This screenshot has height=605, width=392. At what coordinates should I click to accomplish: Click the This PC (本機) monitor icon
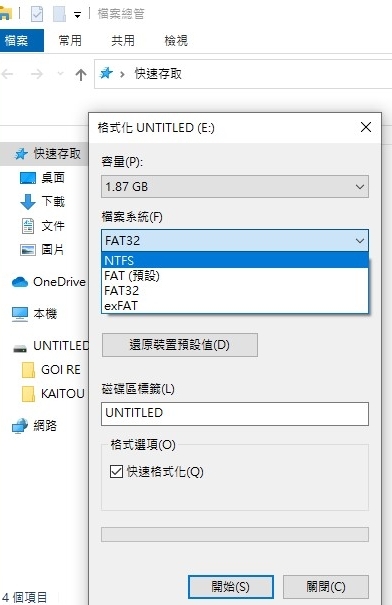20,314
